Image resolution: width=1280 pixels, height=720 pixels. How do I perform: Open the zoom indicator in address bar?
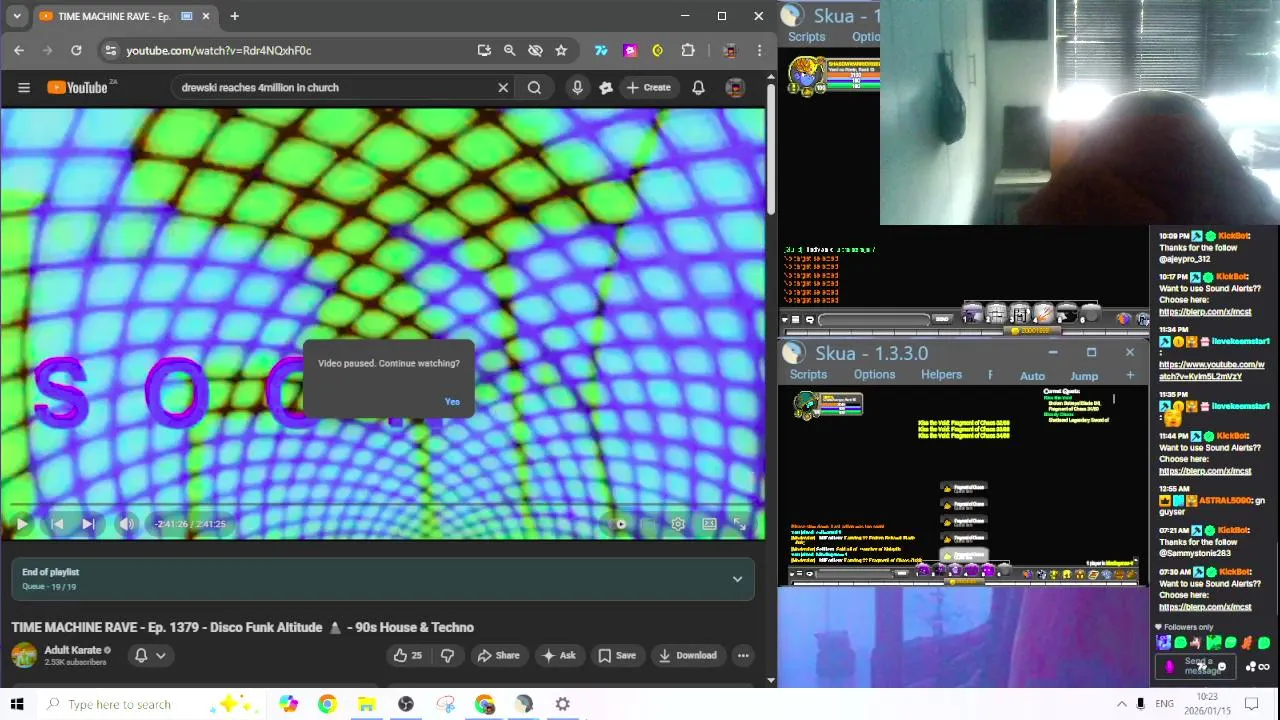tap(509, 50)
